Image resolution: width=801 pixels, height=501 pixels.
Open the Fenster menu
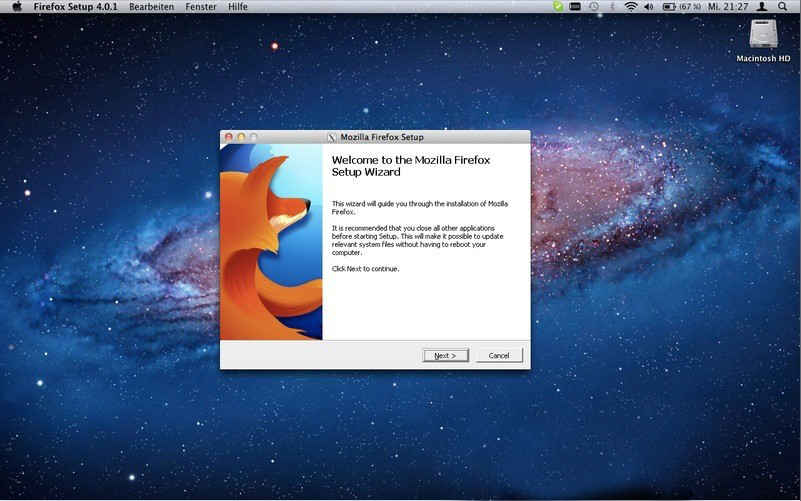(200, 7)
